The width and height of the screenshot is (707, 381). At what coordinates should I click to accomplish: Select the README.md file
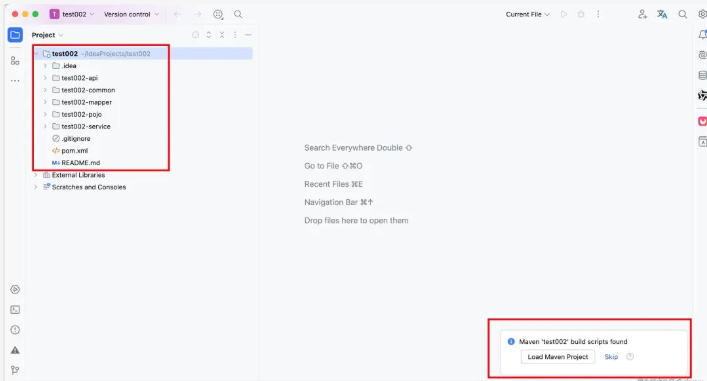click(x=81, y=163)
